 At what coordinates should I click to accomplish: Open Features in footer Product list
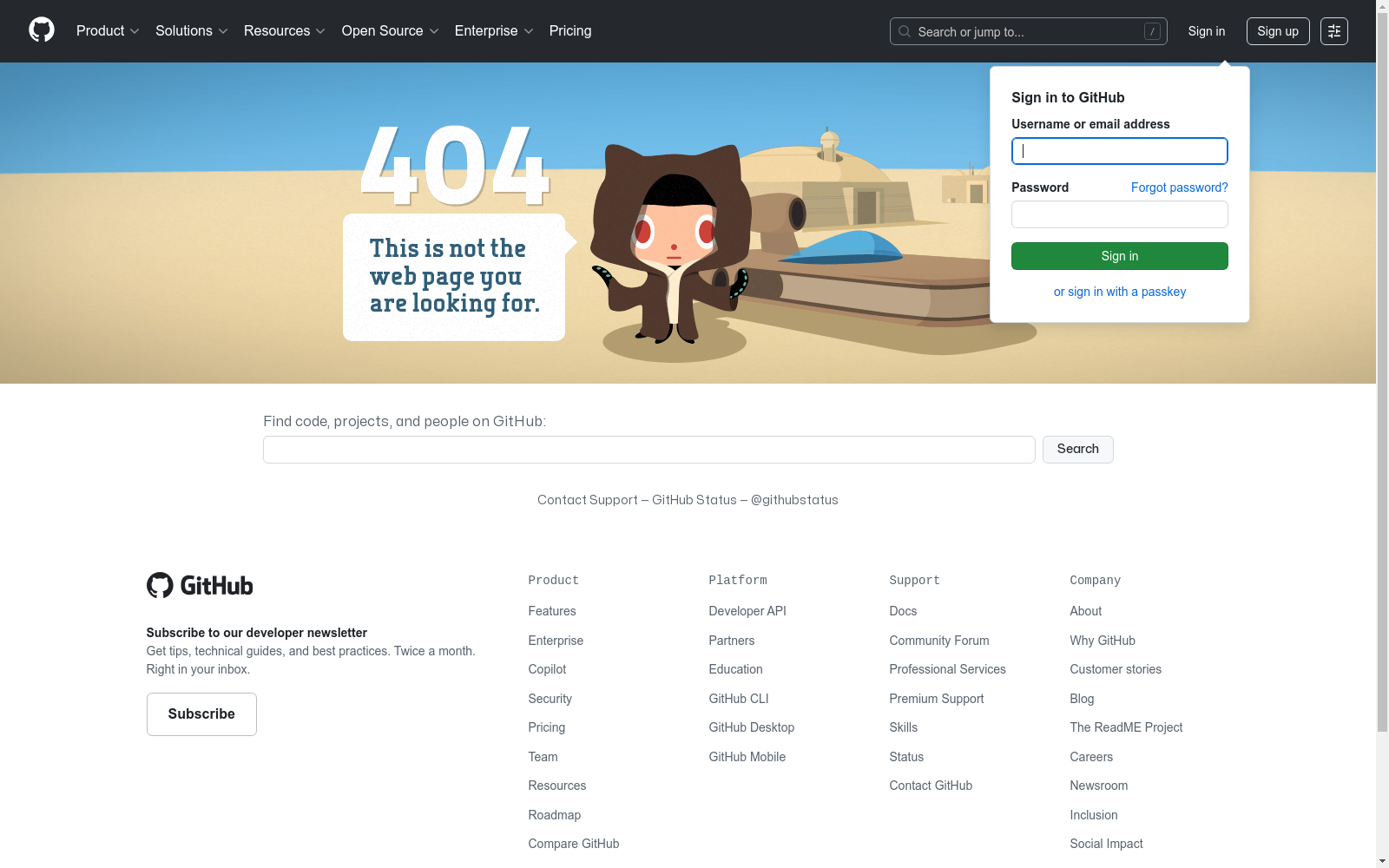(x=552, y=611)
